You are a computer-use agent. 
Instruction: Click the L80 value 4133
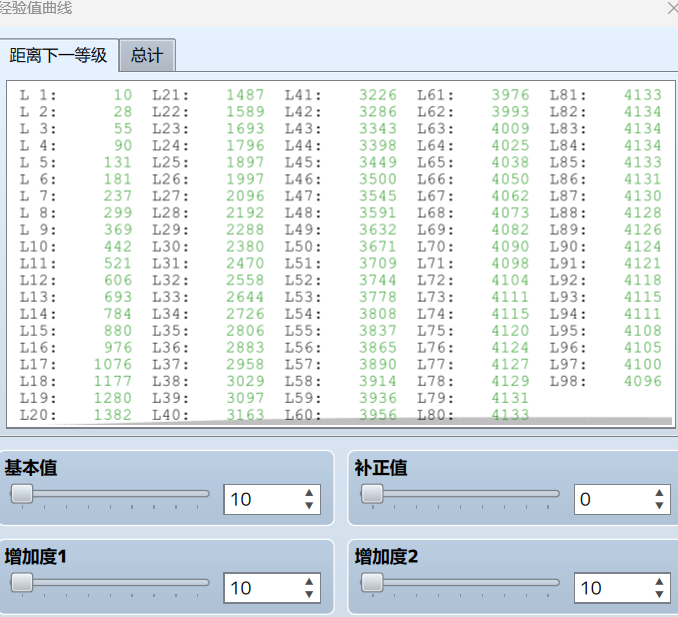(x=510, y=415)
